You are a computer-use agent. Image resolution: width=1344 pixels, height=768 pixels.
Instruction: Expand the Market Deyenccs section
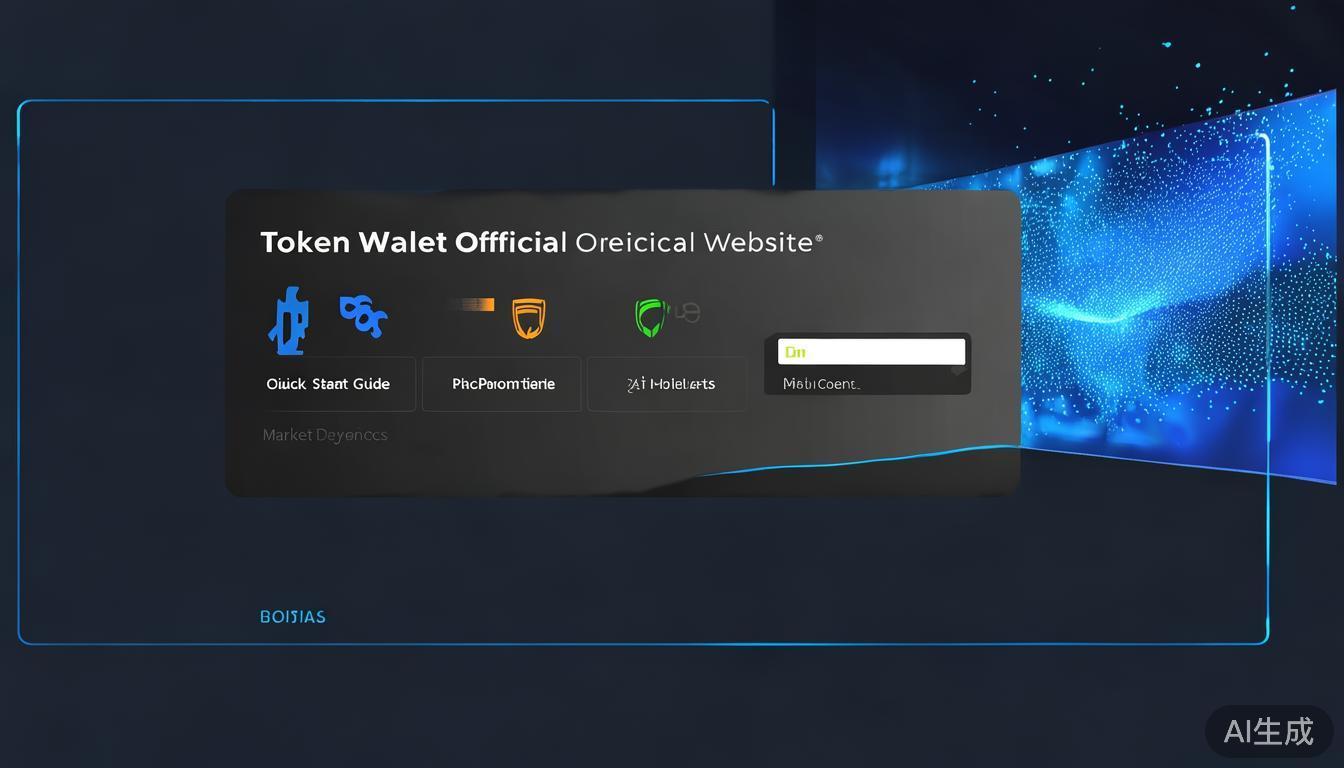(x=325, y=434)
